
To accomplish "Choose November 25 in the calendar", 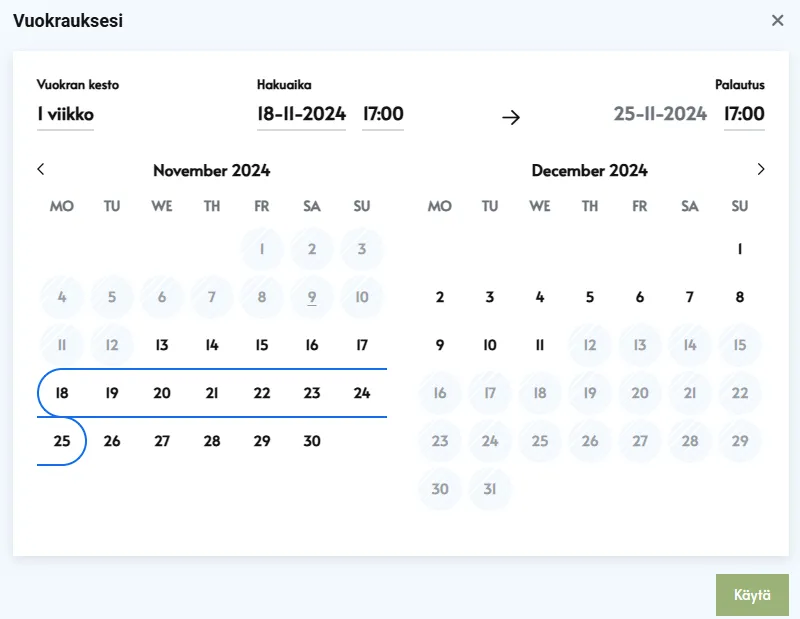I will pos(62,441).
